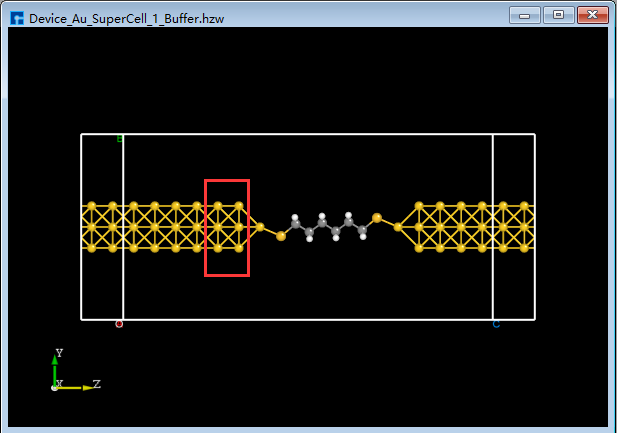Screen dimensions: 617x433
Task: Select the left sulfur atom bonded to carbon chain
Action: (x=281, y=236)
